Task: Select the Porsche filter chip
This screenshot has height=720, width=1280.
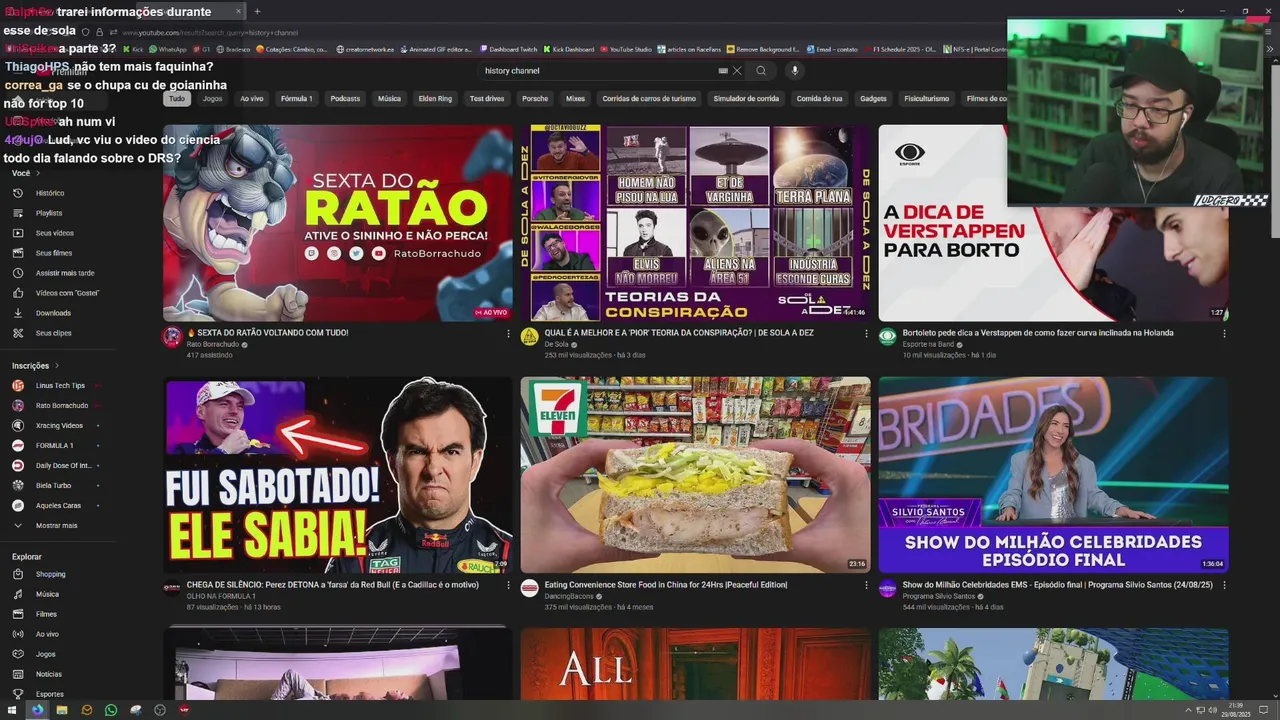Action: pos(535,99)
